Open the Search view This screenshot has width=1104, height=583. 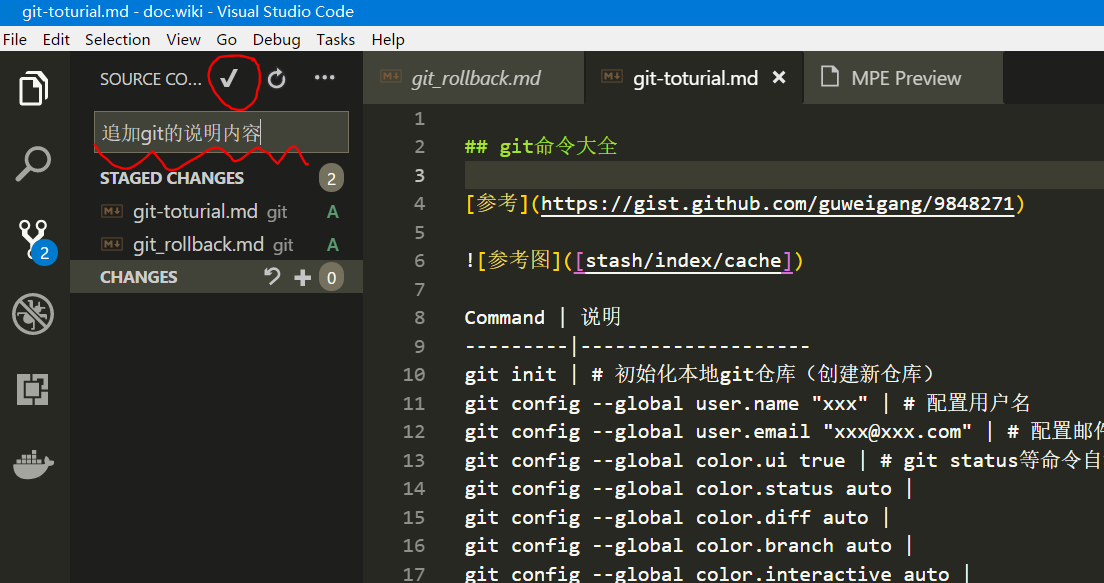[33, 162]
